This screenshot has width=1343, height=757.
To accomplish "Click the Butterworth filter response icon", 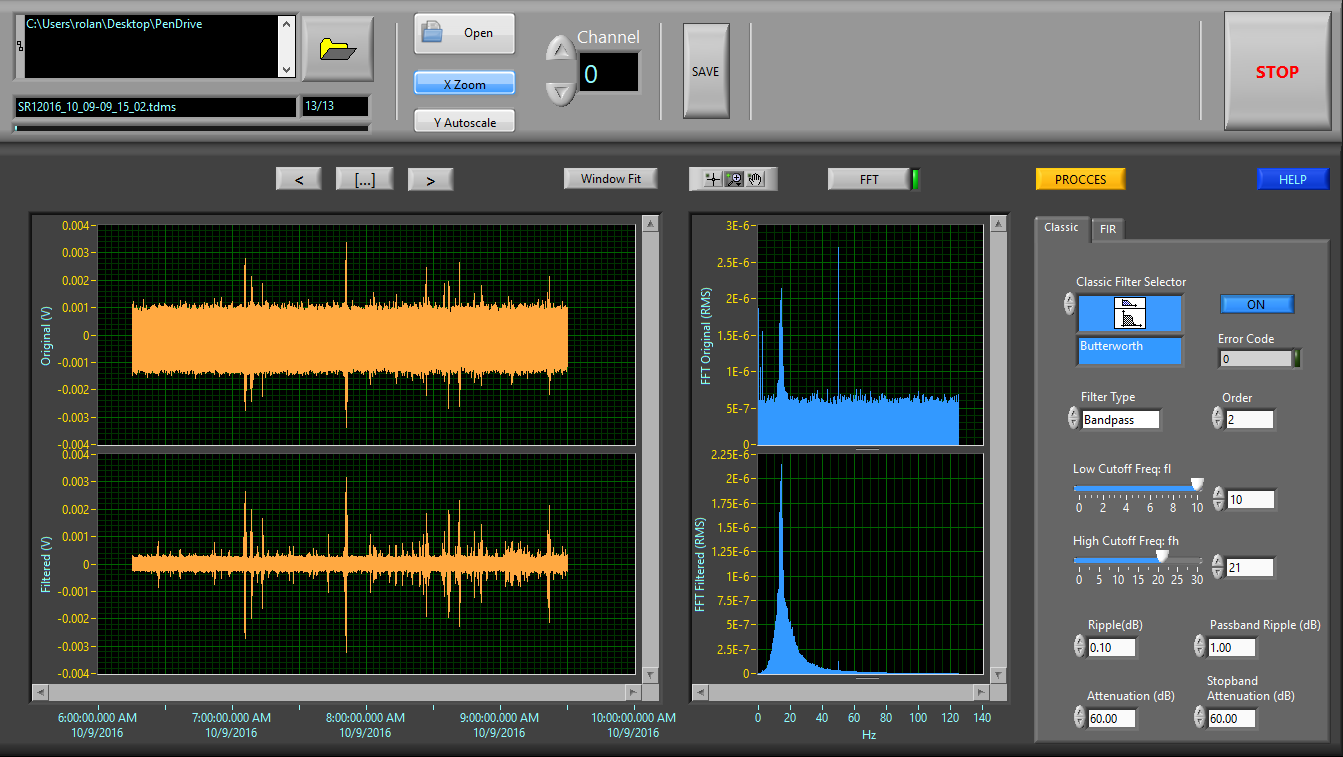I will (1130, 314).
